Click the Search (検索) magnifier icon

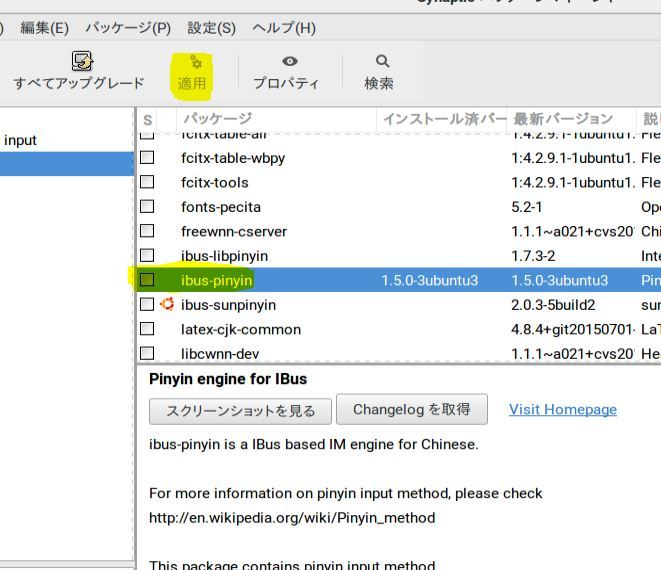tap(381, 62)
